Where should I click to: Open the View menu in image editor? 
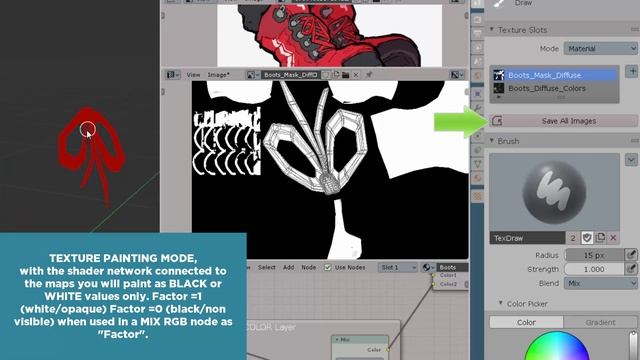(193, 75)
